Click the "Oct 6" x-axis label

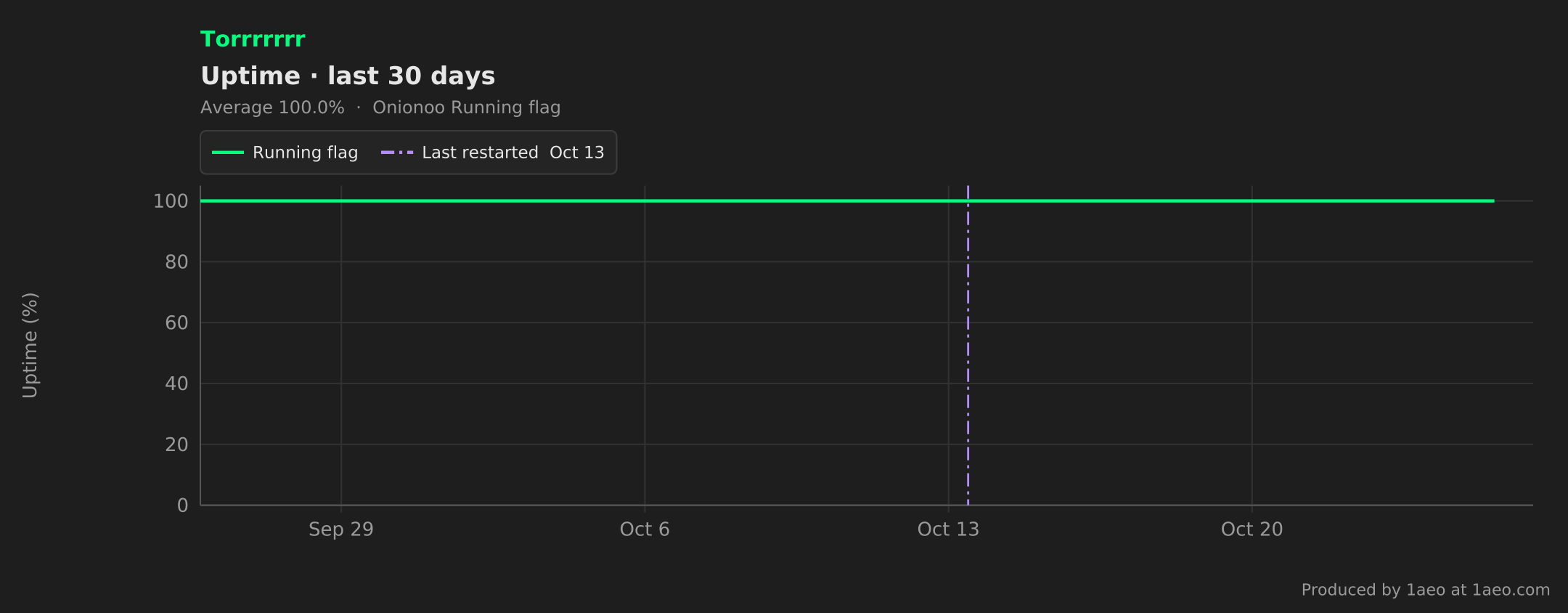(645, 529)
